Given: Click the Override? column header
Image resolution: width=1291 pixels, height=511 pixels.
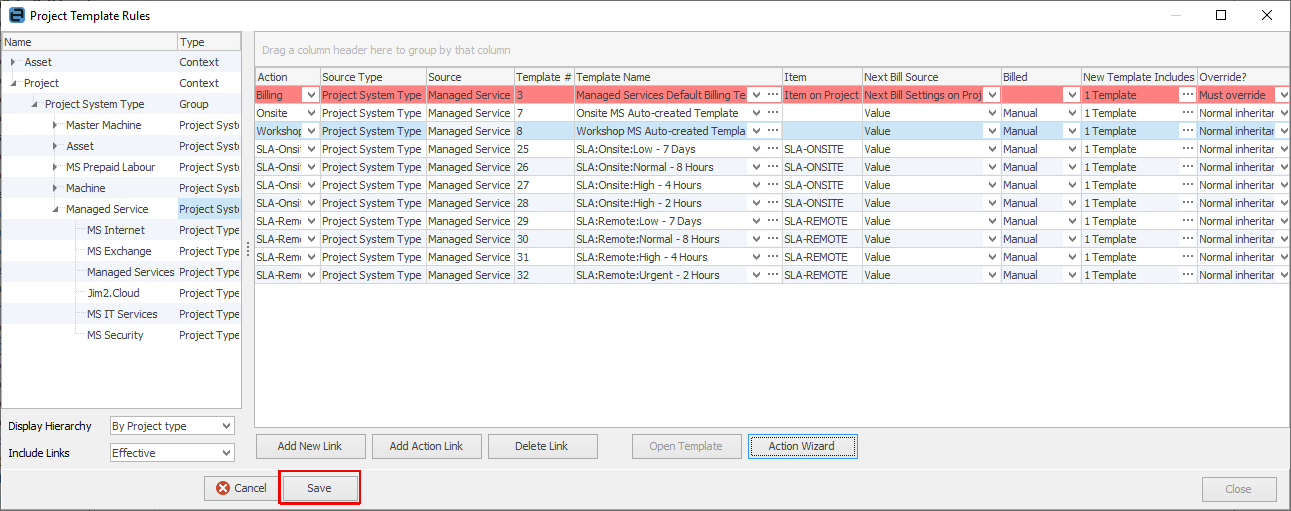Looking at the screenshot, I should pyautogui.click(x=1244, y=77).
